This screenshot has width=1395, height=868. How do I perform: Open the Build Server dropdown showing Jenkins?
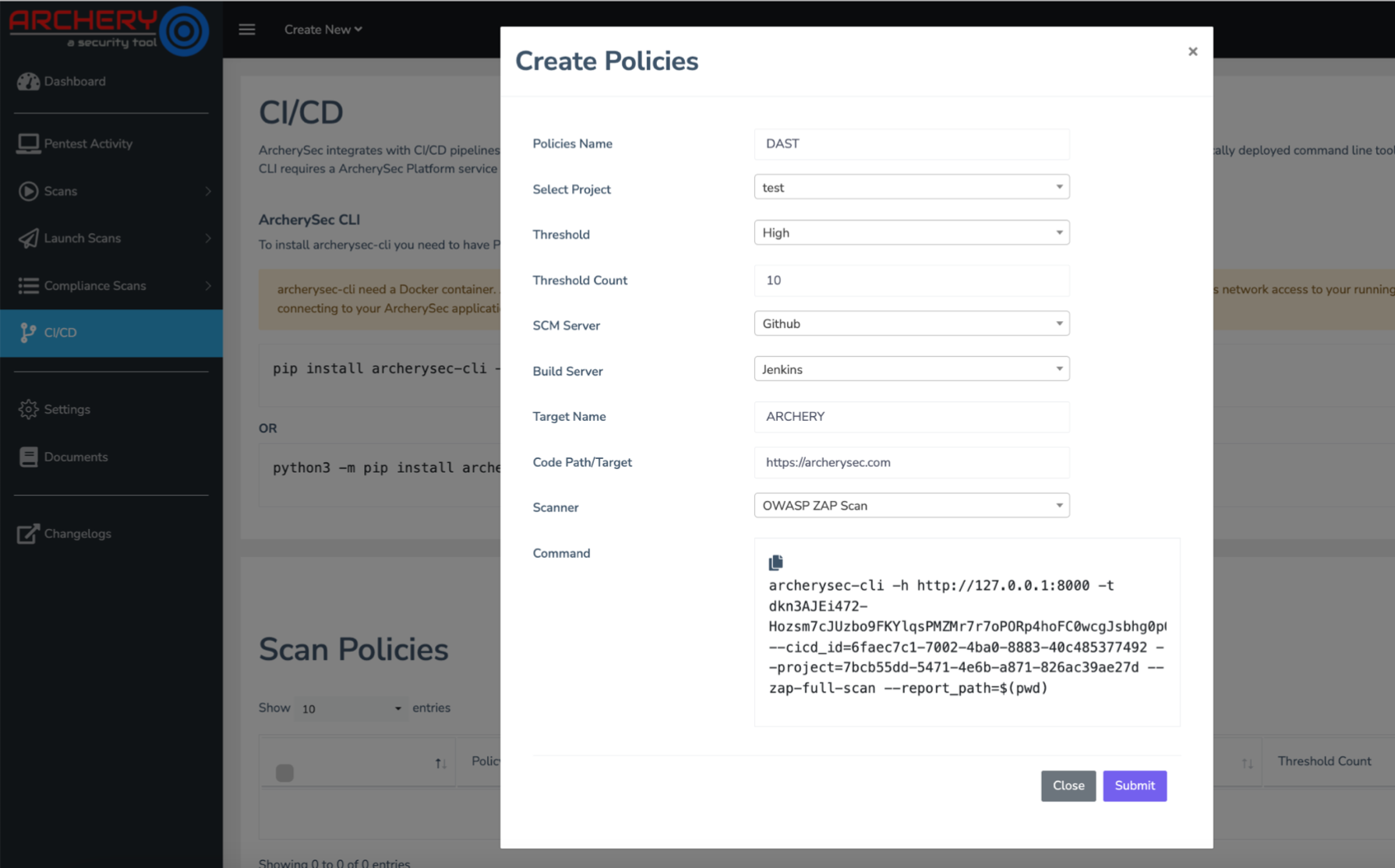(911, 369)
